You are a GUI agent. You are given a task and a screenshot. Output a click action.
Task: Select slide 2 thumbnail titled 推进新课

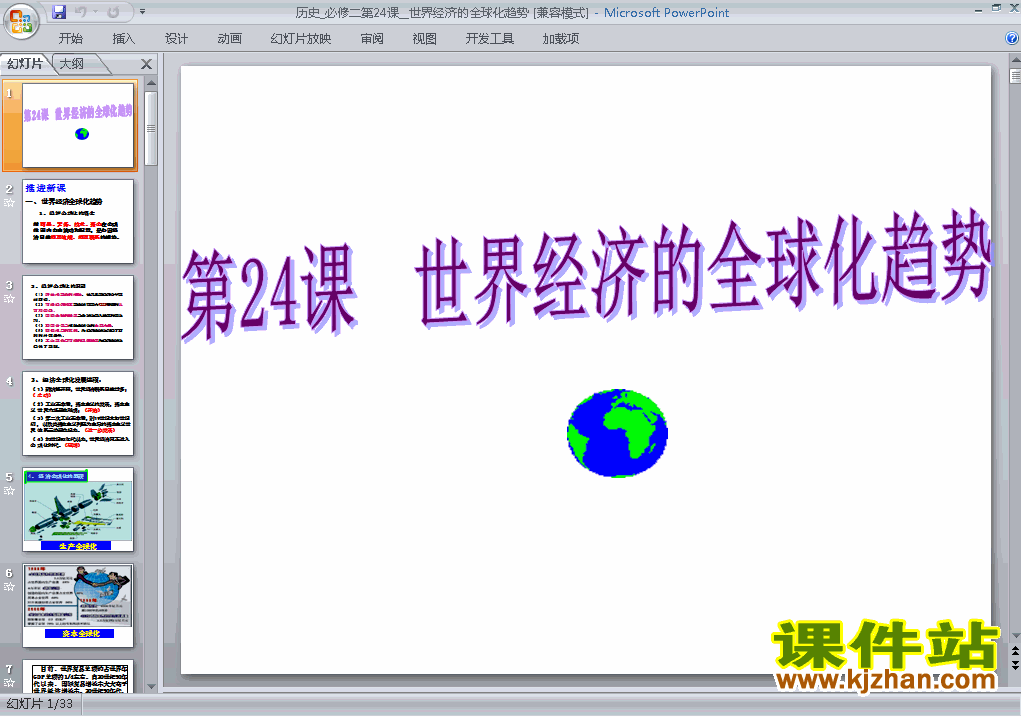click(x=78, y=221)
